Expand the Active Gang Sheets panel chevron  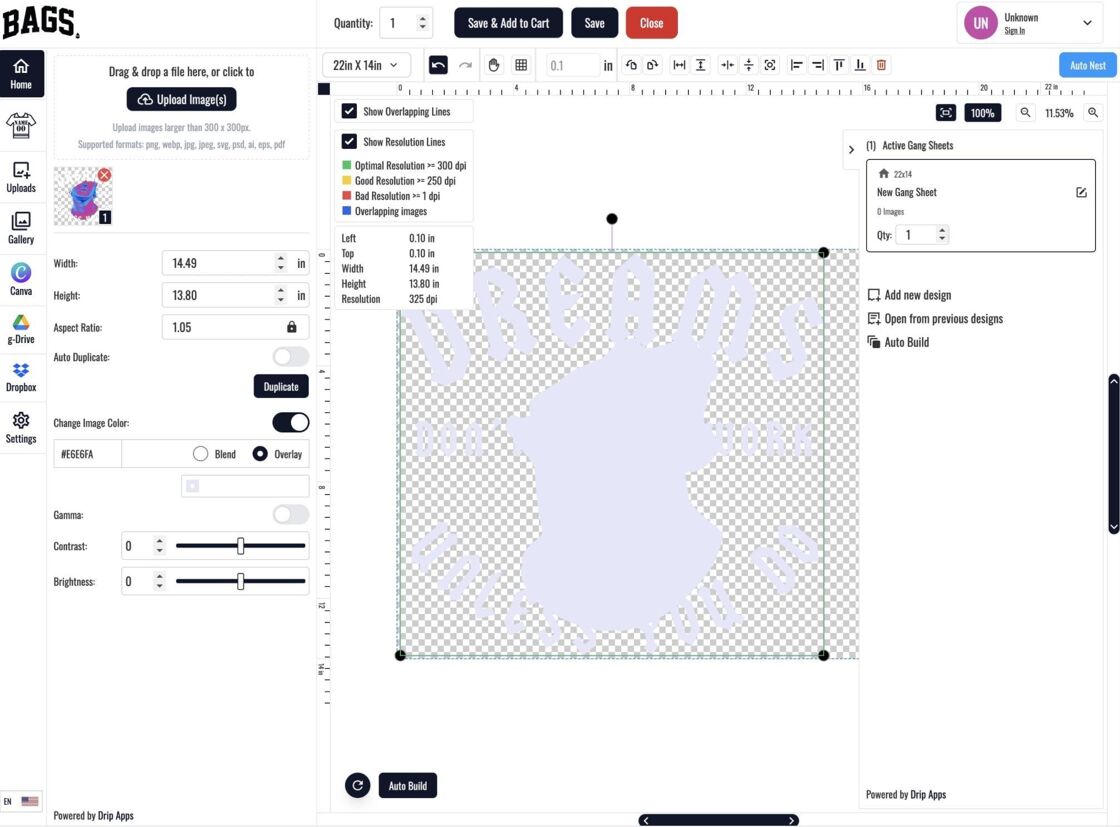click(851, 149)
